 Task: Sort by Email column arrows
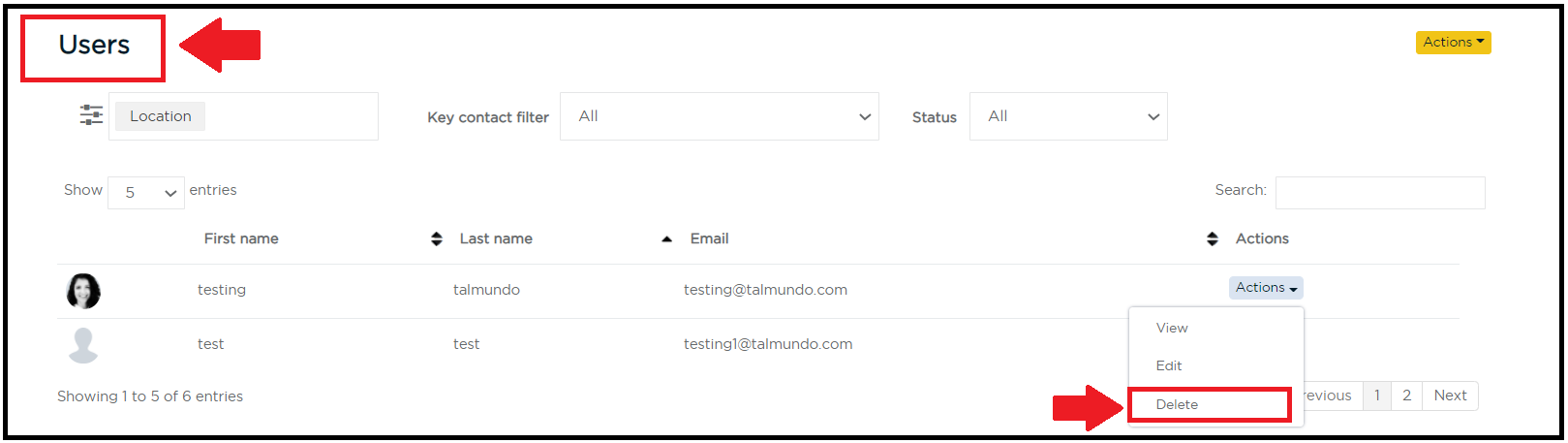(1212, 238)
